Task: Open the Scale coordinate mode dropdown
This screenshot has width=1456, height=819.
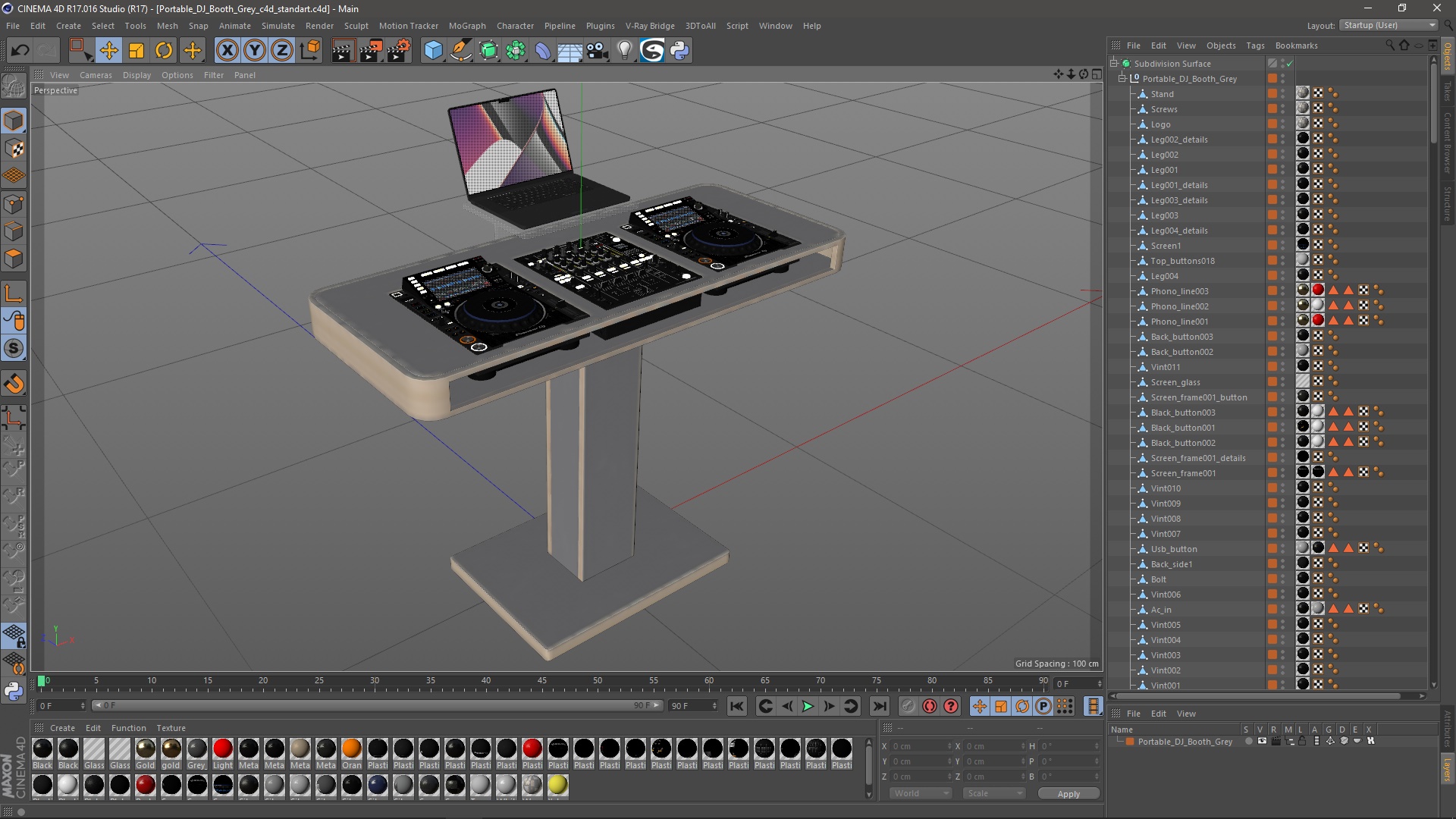Action: pos(994,793)
